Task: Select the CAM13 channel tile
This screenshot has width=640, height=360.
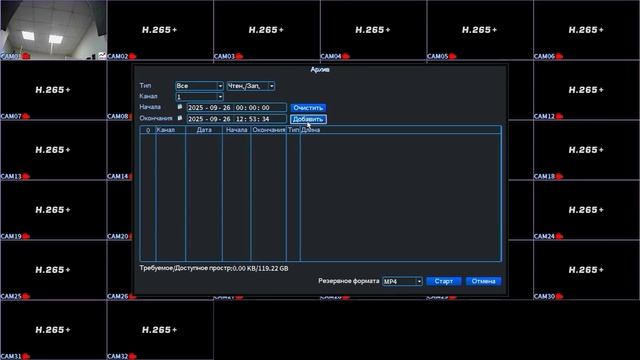Action: 53,150
